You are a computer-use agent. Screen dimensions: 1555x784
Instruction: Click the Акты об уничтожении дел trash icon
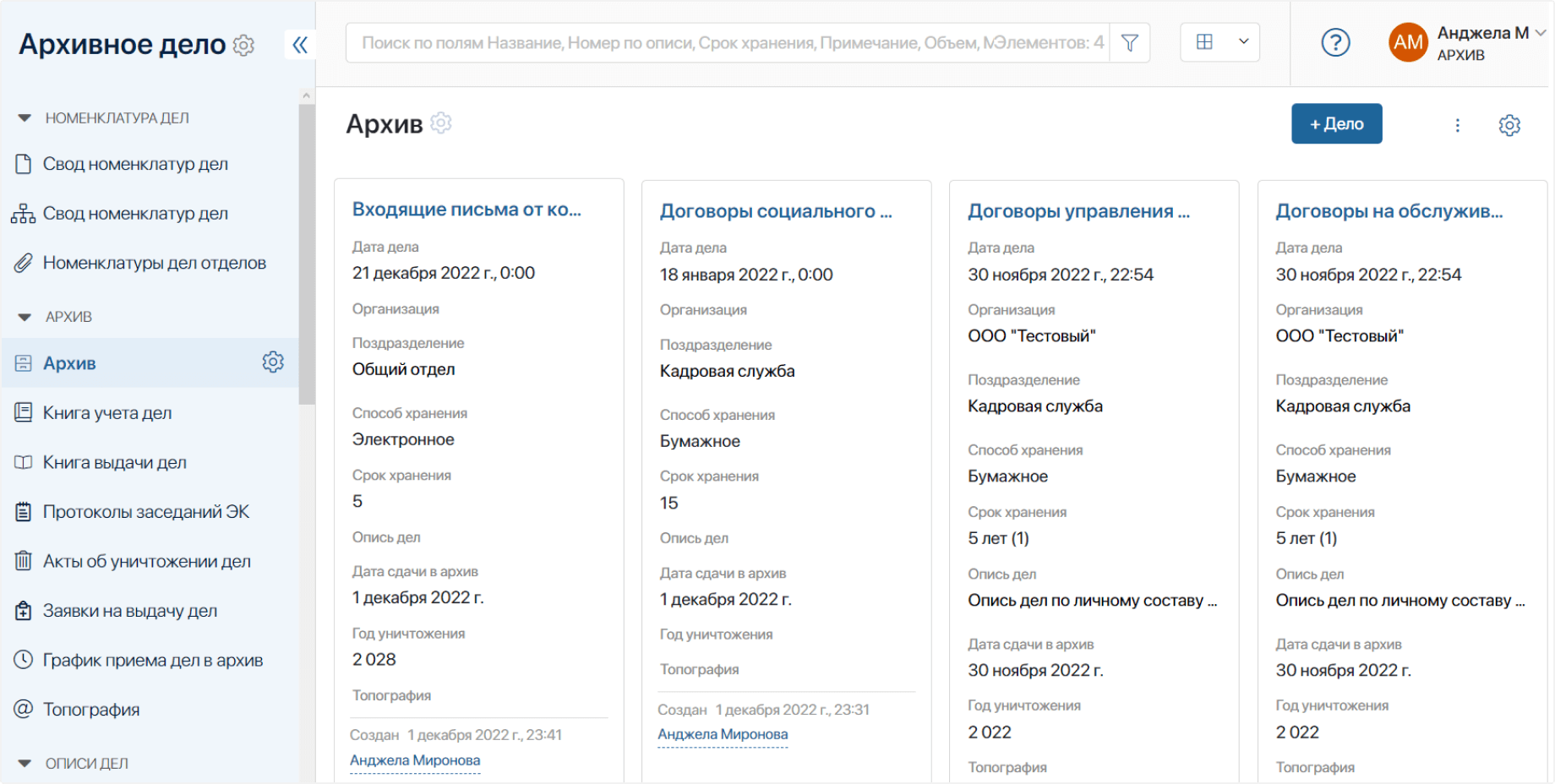(24, 561)
